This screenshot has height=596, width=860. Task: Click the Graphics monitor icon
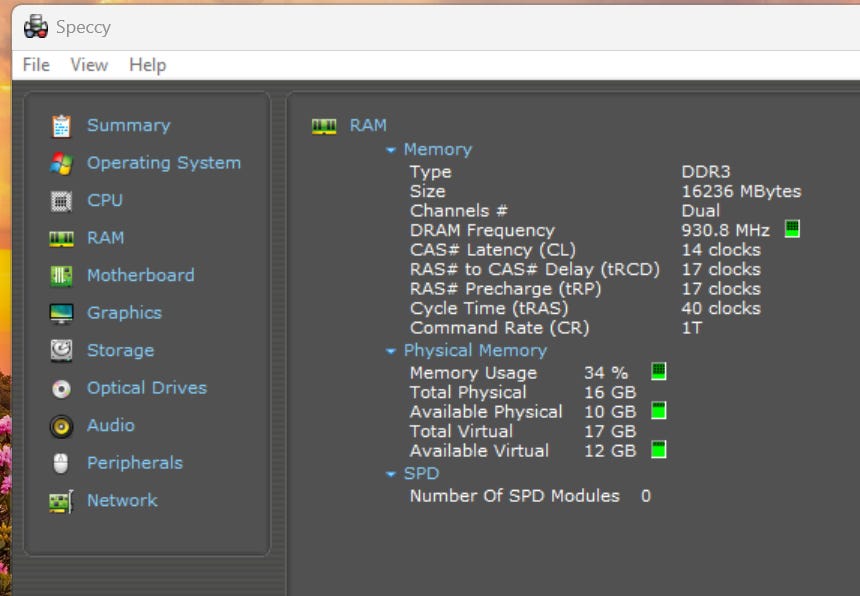[x=61, y=313]
